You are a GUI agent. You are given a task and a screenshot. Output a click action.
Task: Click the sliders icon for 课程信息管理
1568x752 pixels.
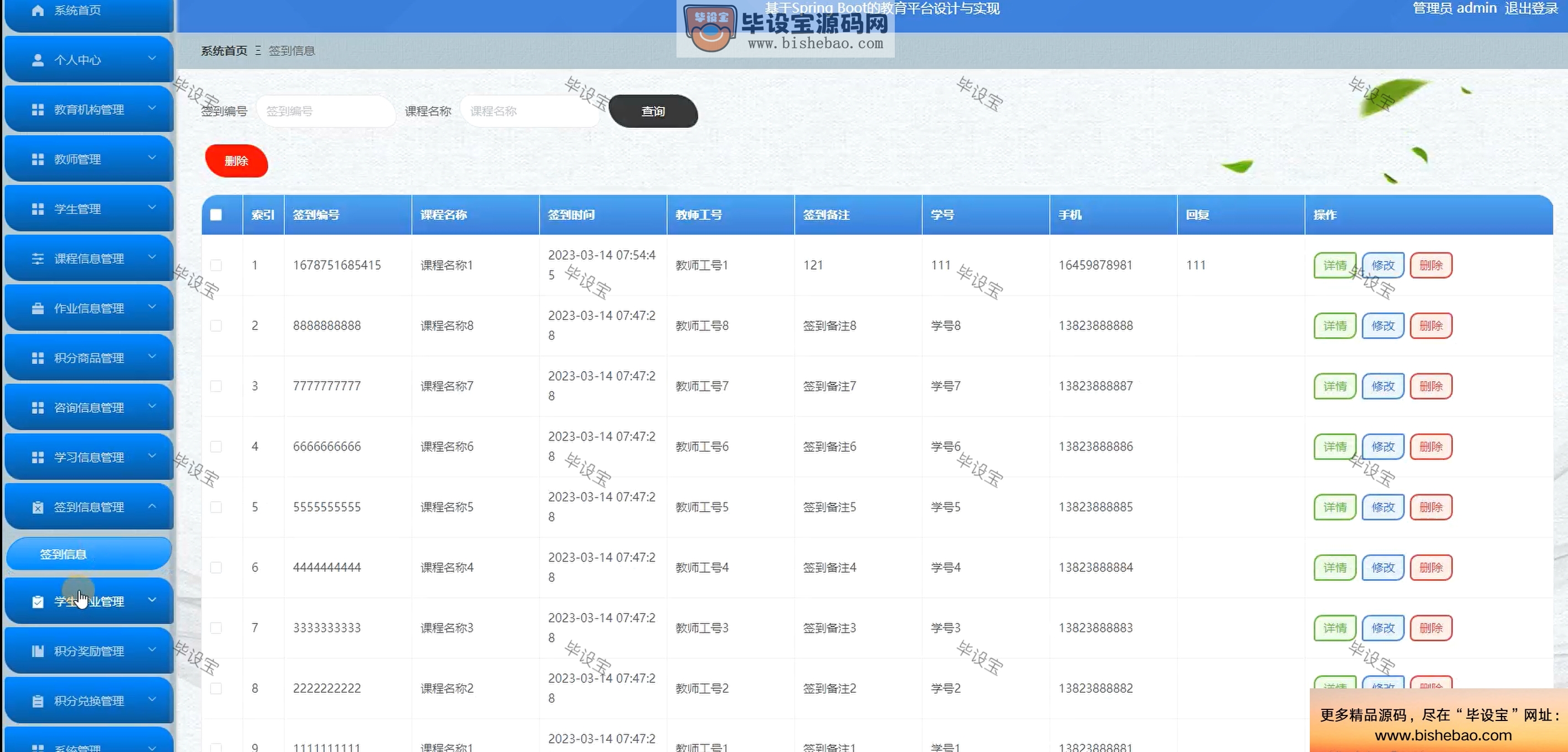[x=38, y=259]
